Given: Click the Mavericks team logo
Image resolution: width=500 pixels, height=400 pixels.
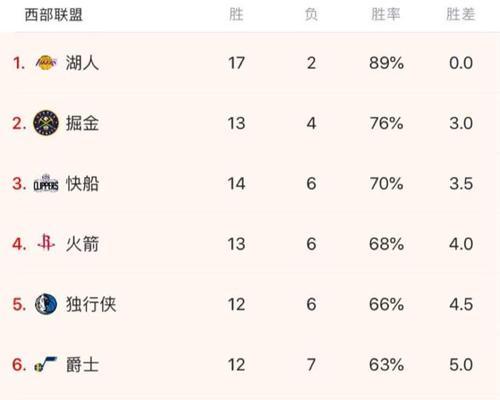Looking at the screenshot, I should [x=46, y=304].
